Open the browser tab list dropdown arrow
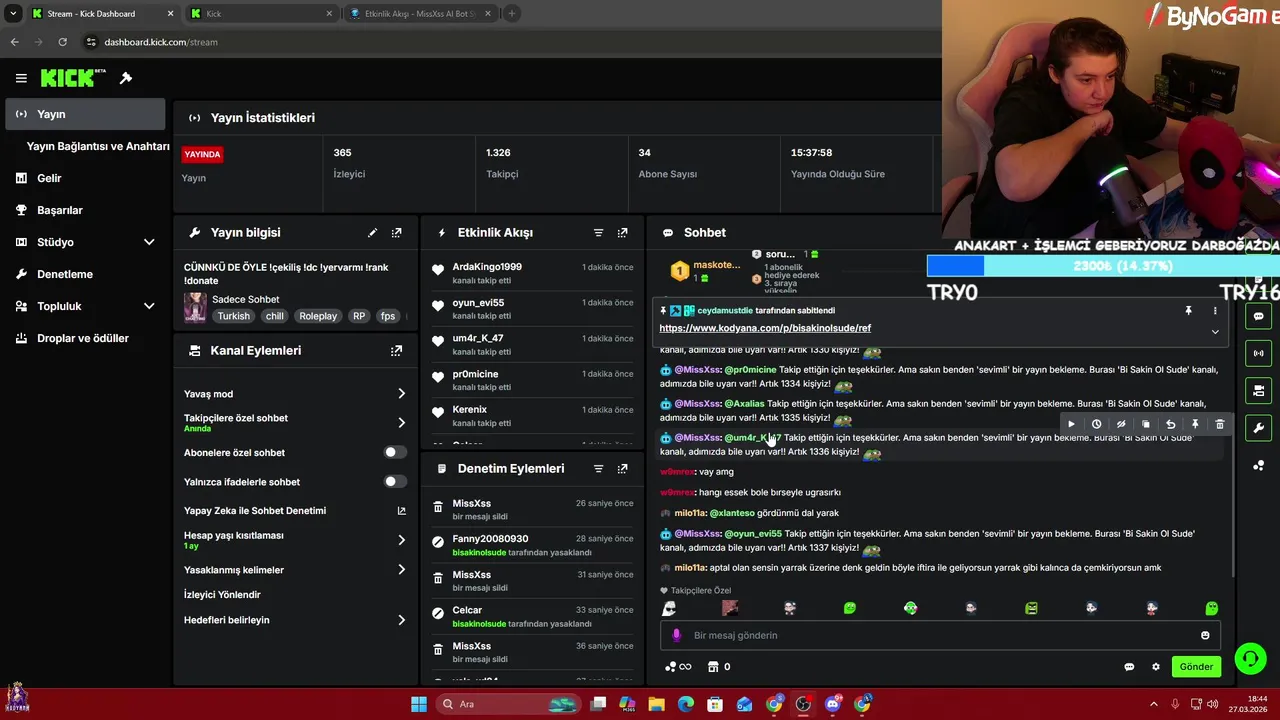This screenshot has width=1280, height=720. coord(13,14)
